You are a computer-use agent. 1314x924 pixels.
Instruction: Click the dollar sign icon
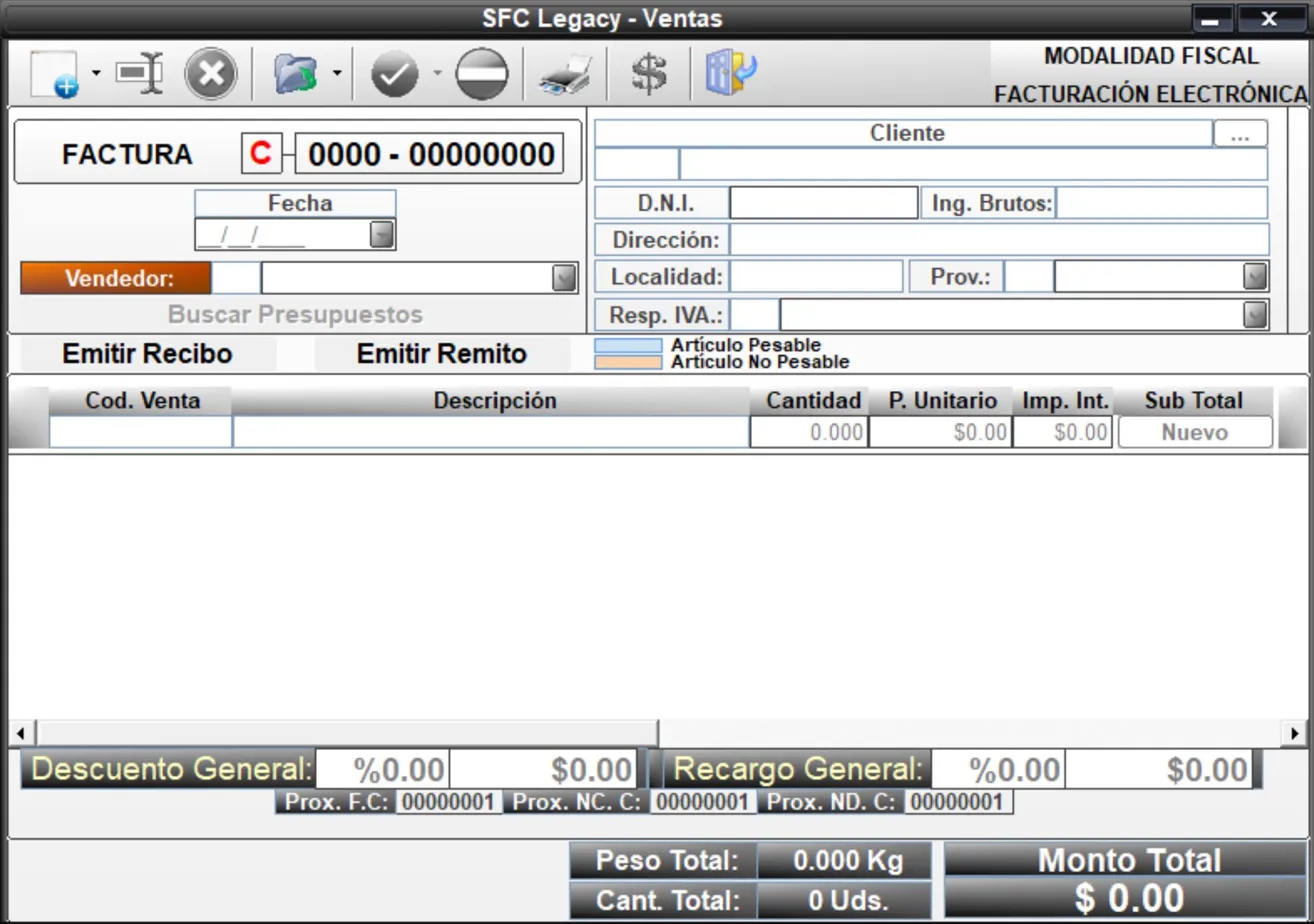pyautogui.click(x=649, y=74)
